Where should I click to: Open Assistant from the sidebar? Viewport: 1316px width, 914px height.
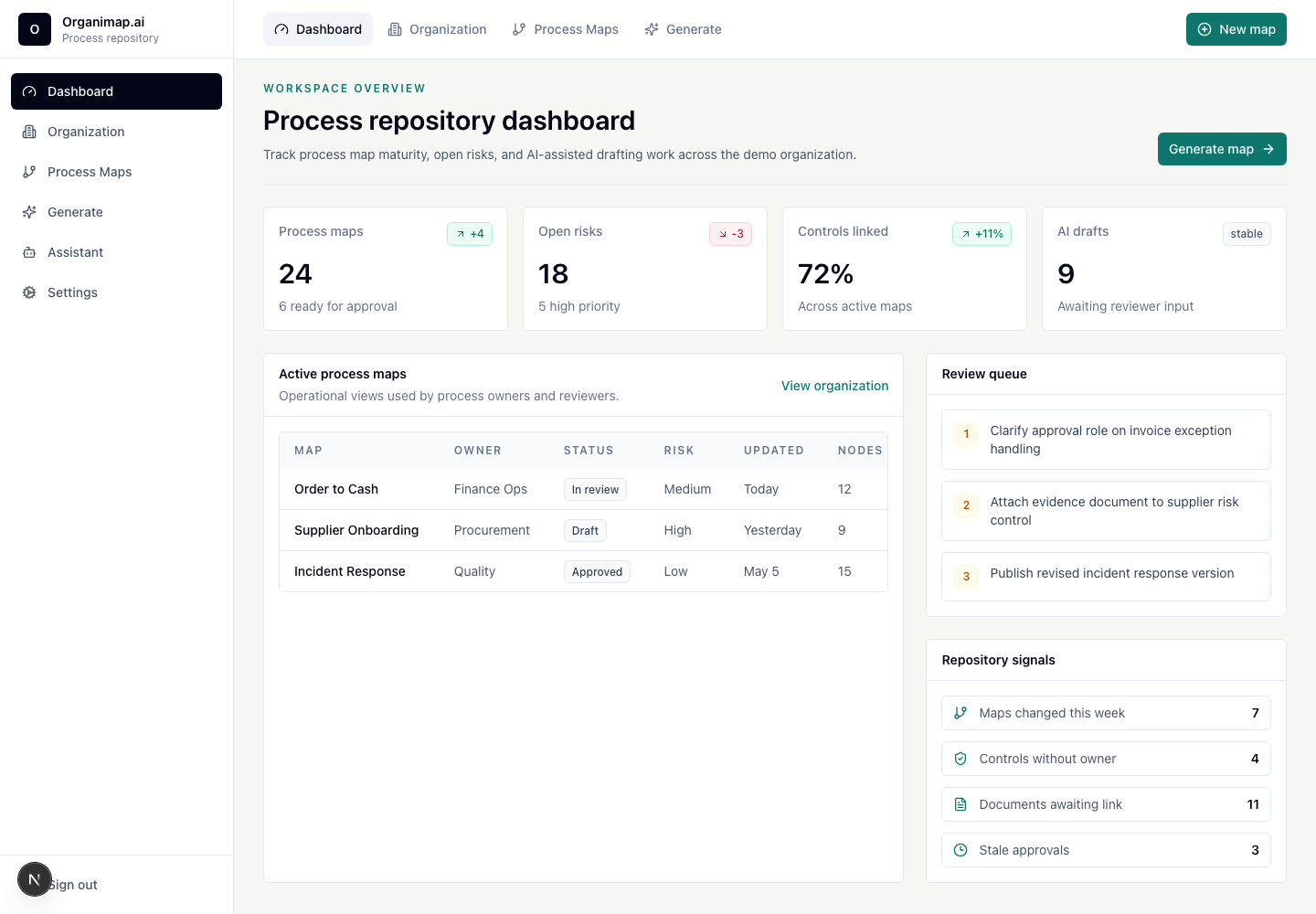(x=116, y=252)
